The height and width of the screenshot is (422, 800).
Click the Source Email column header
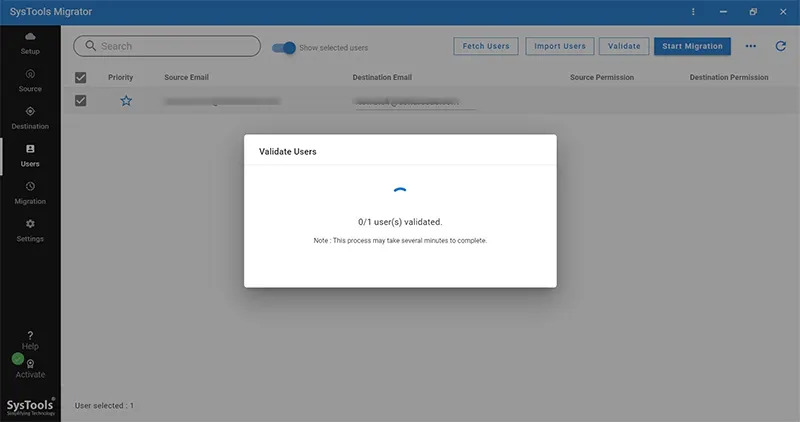pos(186,78)
